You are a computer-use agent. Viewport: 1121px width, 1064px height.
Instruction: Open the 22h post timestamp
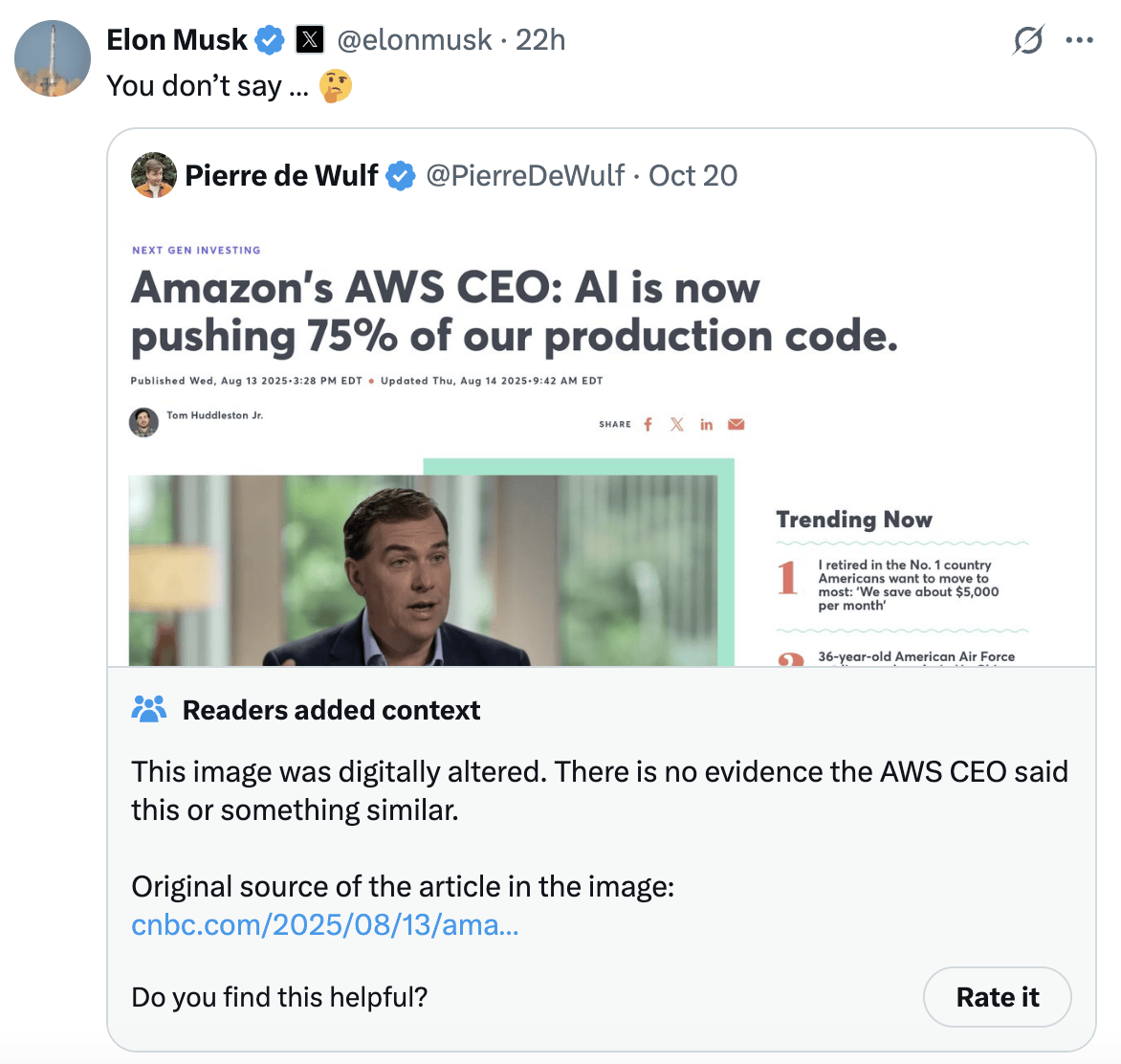(540, 40)
